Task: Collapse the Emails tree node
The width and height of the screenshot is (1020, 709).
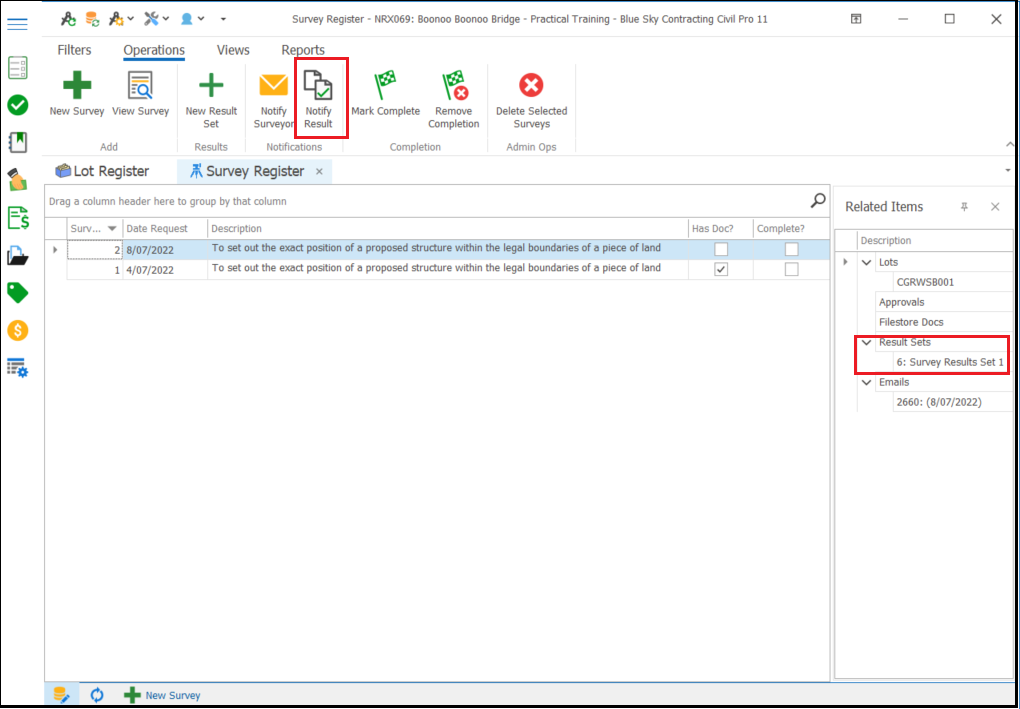Action: coord(866,382)
